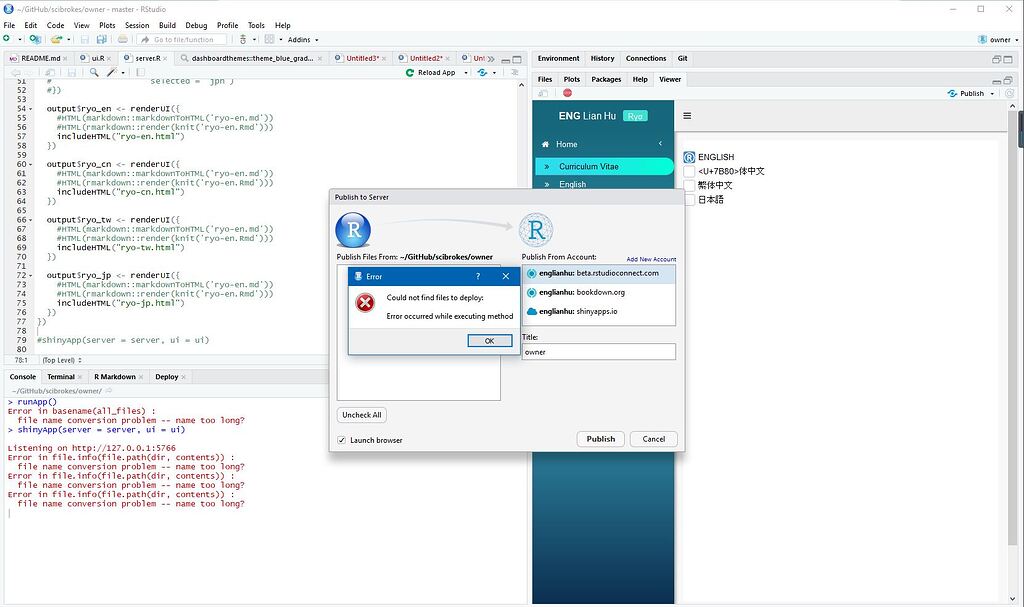Click the Uncheck All button

pyautogui.click(x=360, y=414)
